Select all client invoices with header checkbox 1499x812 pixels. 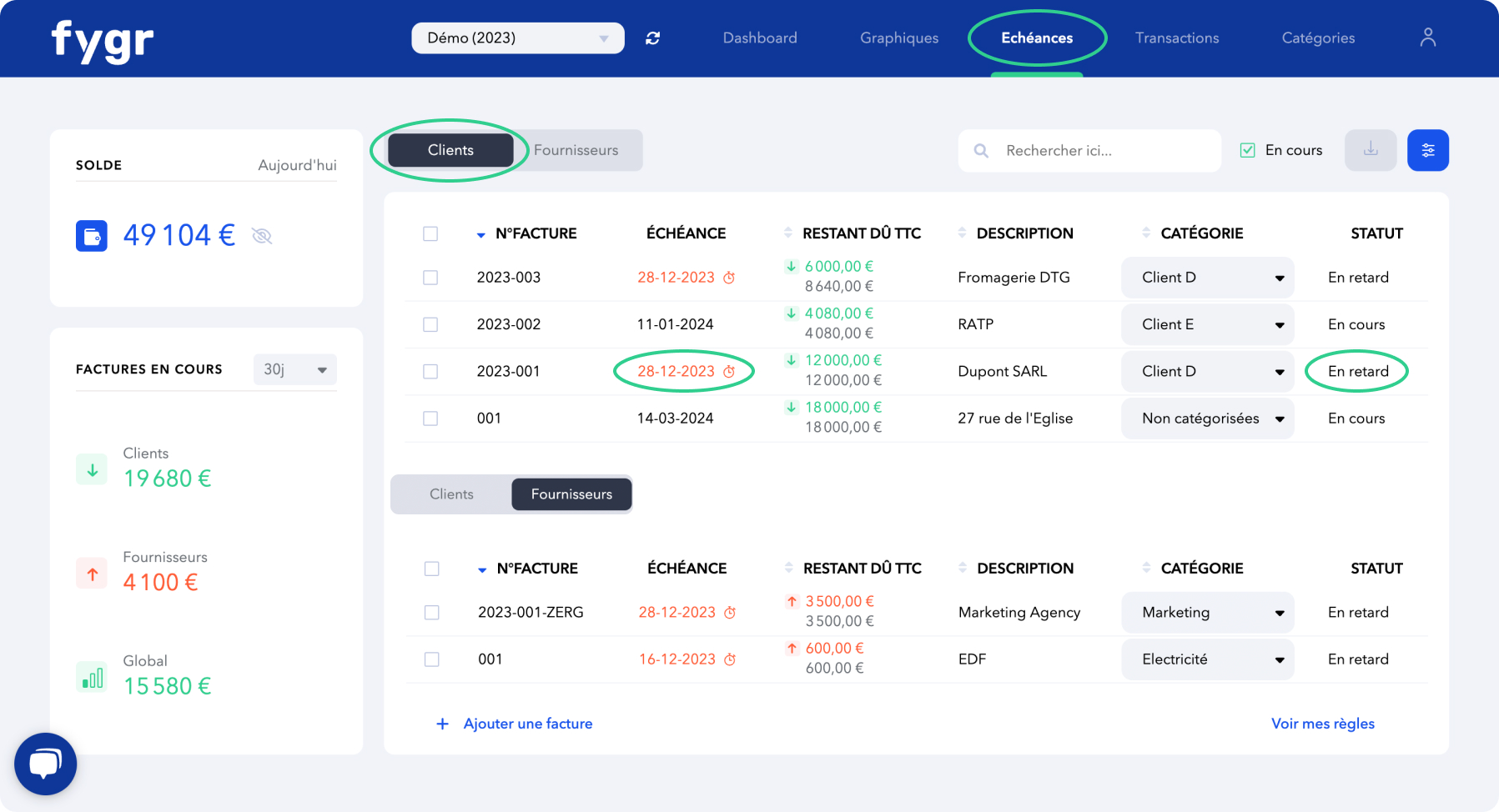click(x=430, y=233)
